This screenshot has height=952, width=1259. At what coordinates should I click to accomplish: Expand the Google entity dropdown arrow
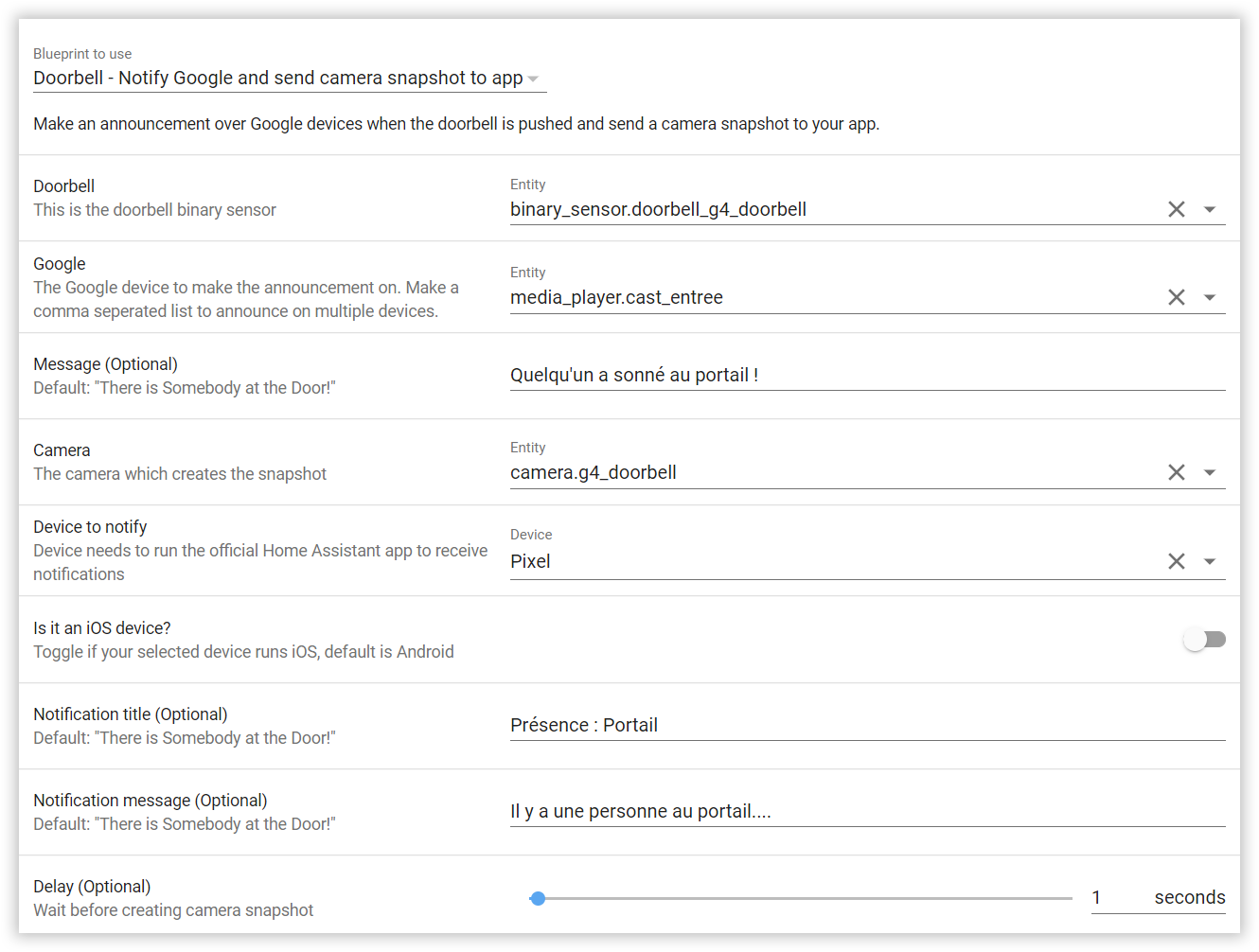click(1210, 297)
